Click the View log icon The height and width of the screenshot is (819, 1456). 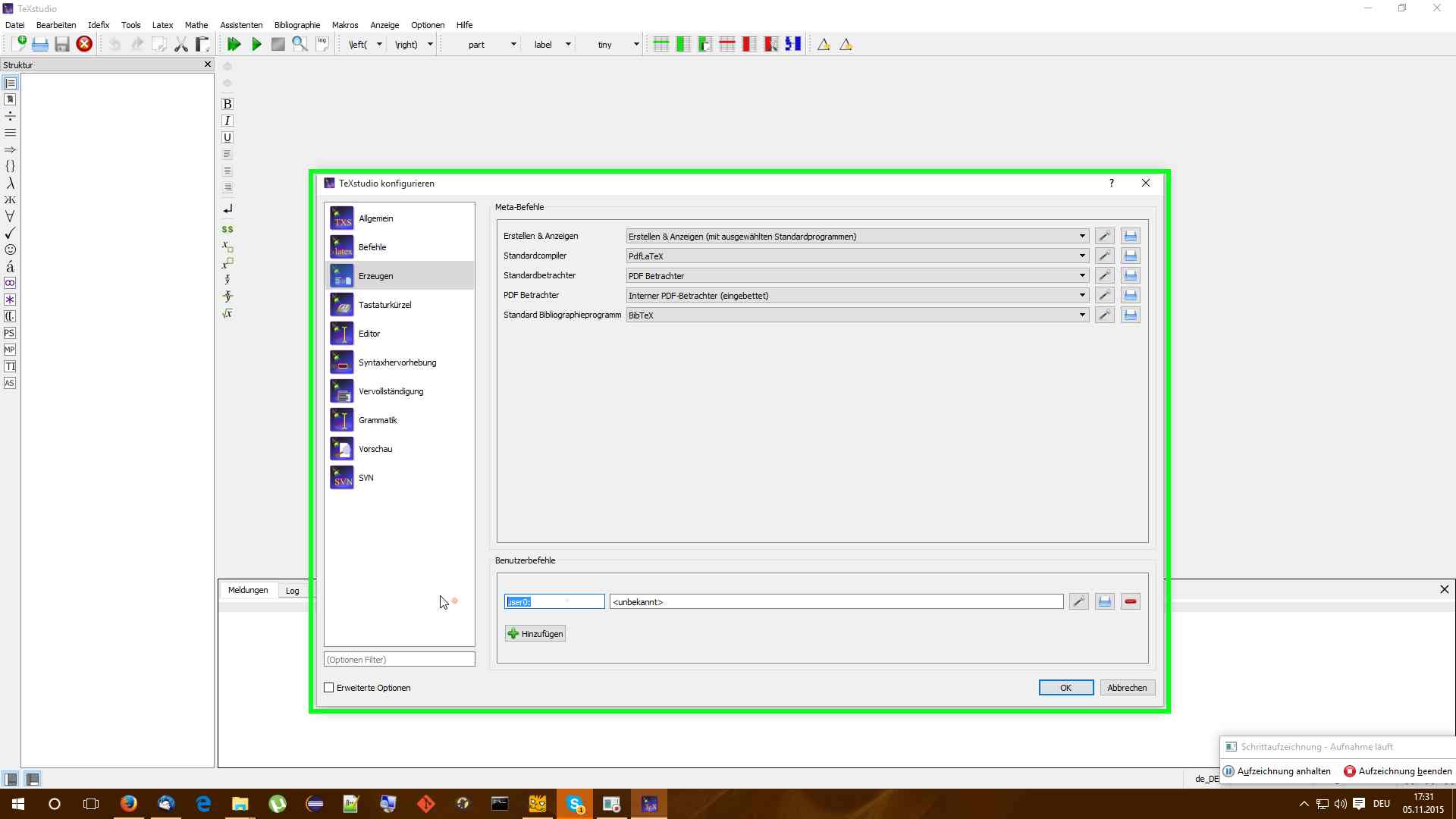[x=322, y=44]
